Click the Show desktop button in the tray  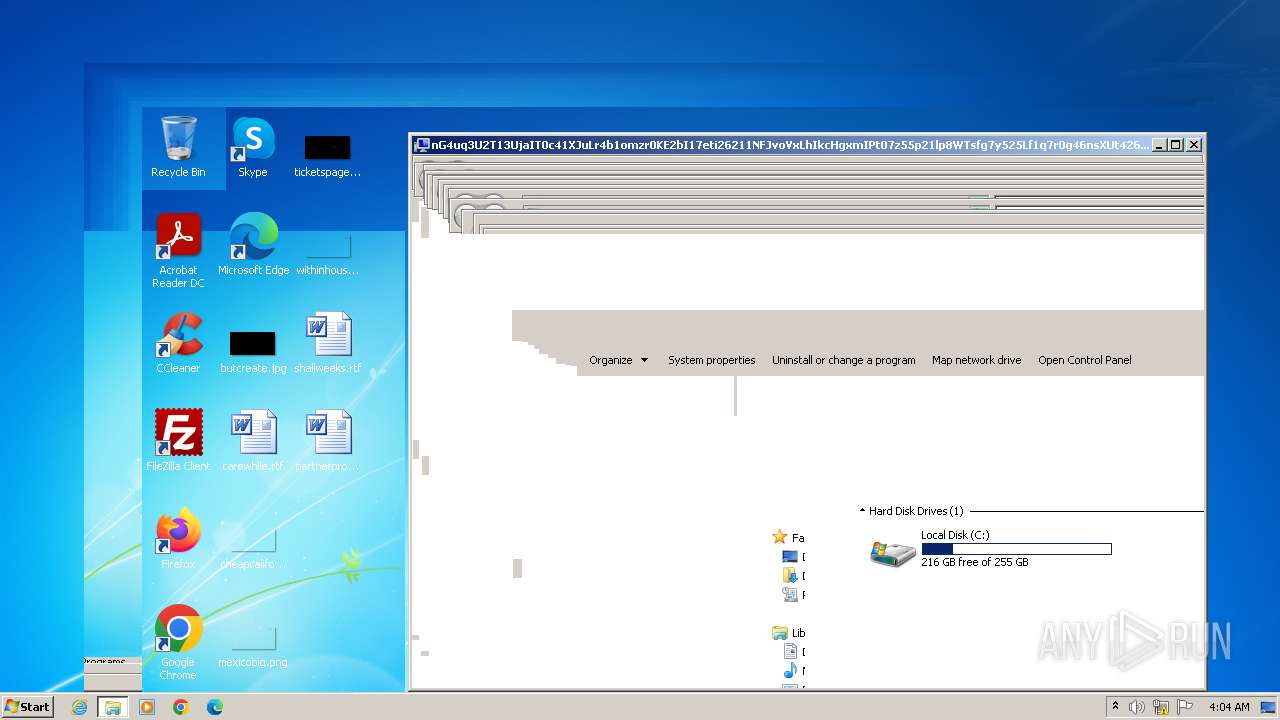1268,707
